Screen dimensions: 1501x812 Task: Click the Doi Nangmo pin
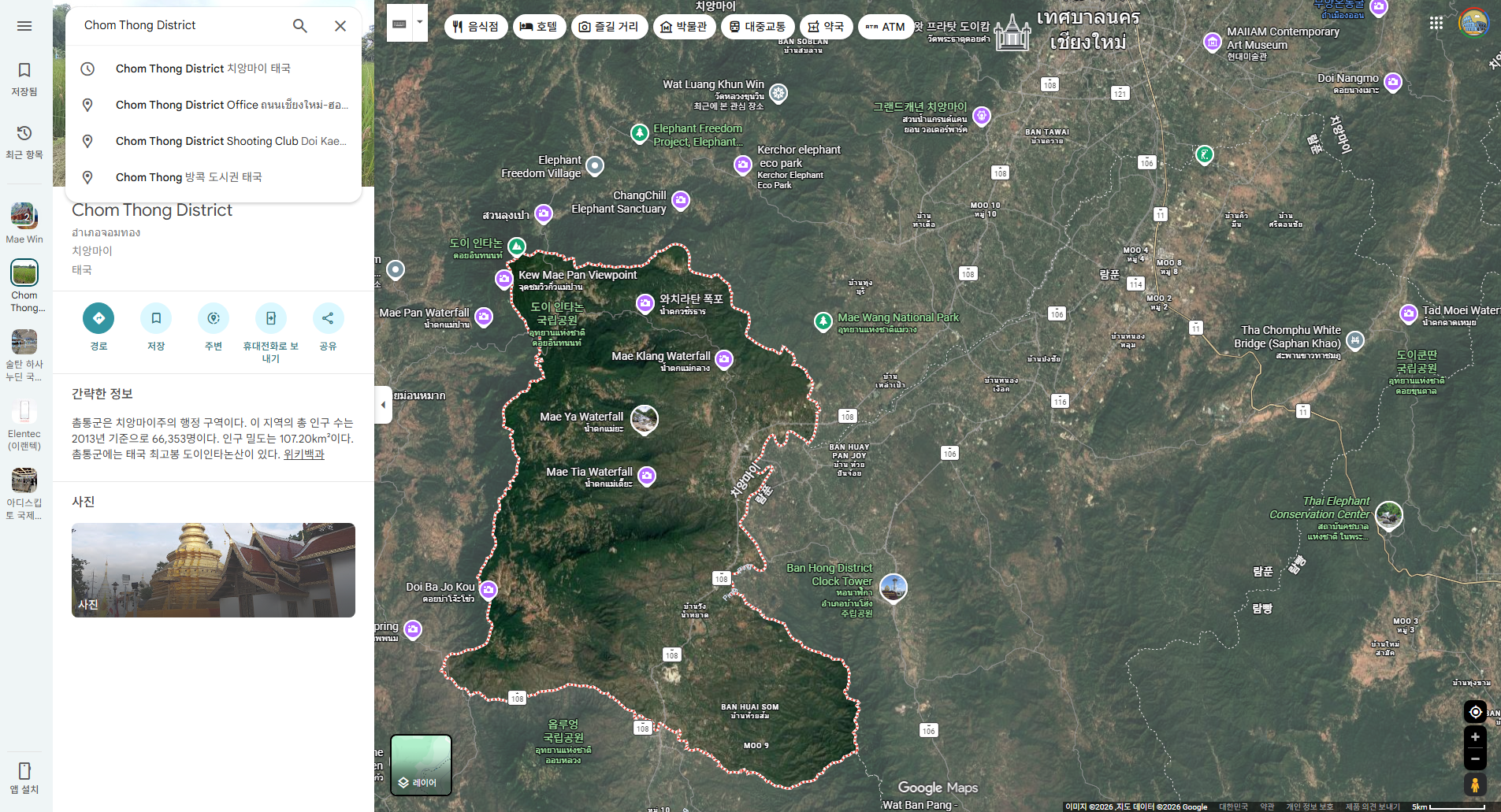click(x=1393, y=82)
